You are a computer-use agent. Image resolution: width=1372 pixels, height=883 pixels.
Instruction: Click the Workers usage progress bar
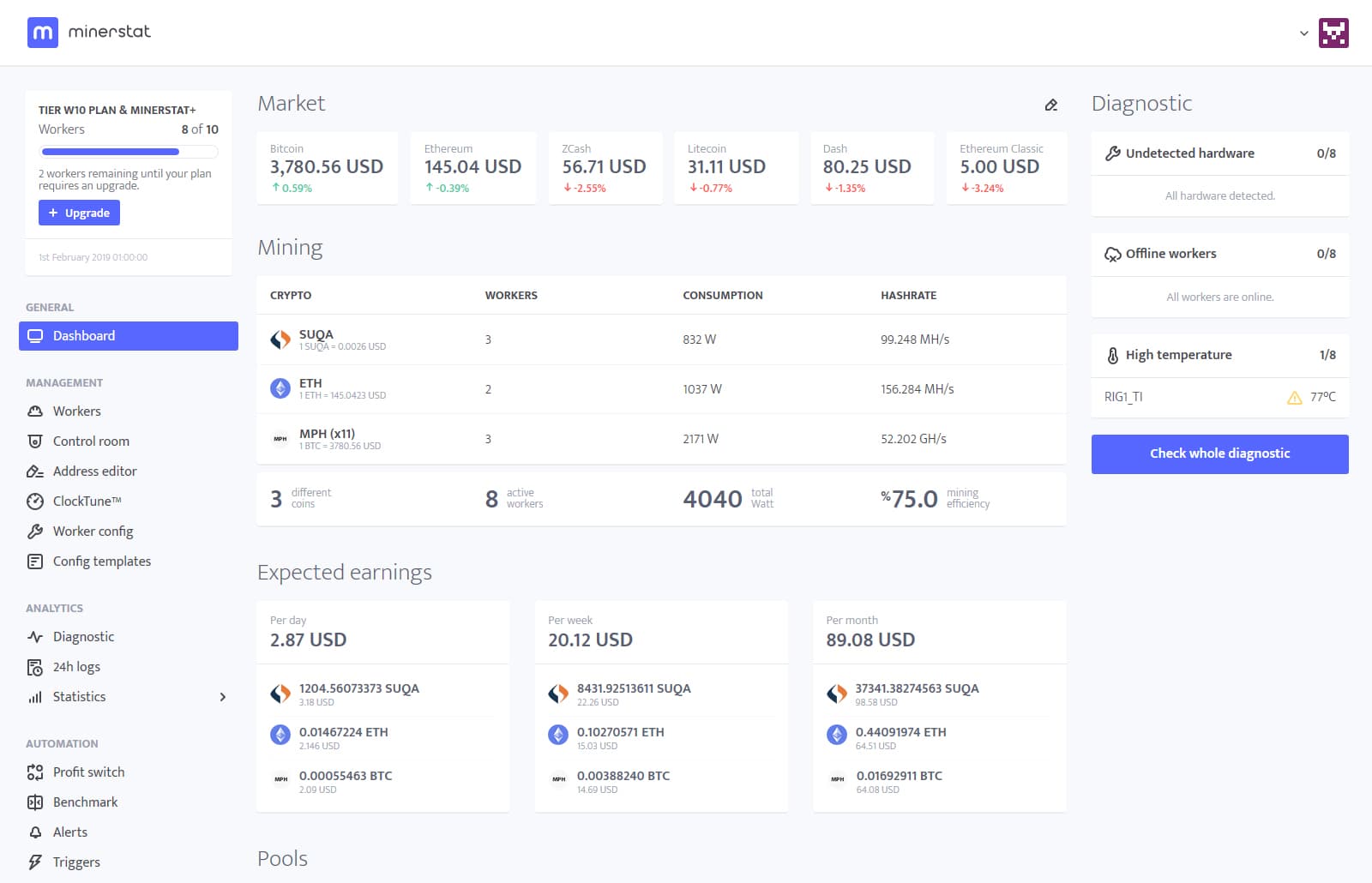click(x=129, y=152)
